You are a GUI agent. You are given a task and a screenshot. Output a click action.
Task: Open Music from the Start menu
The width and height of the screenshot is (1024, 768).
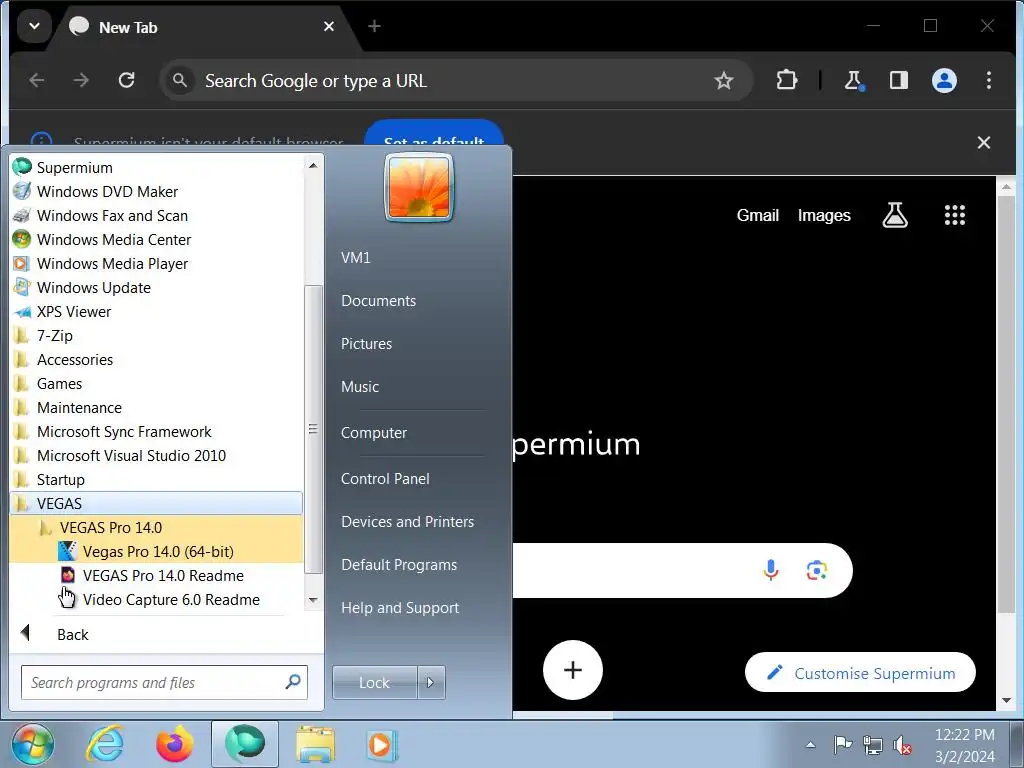tap(360, 387)
